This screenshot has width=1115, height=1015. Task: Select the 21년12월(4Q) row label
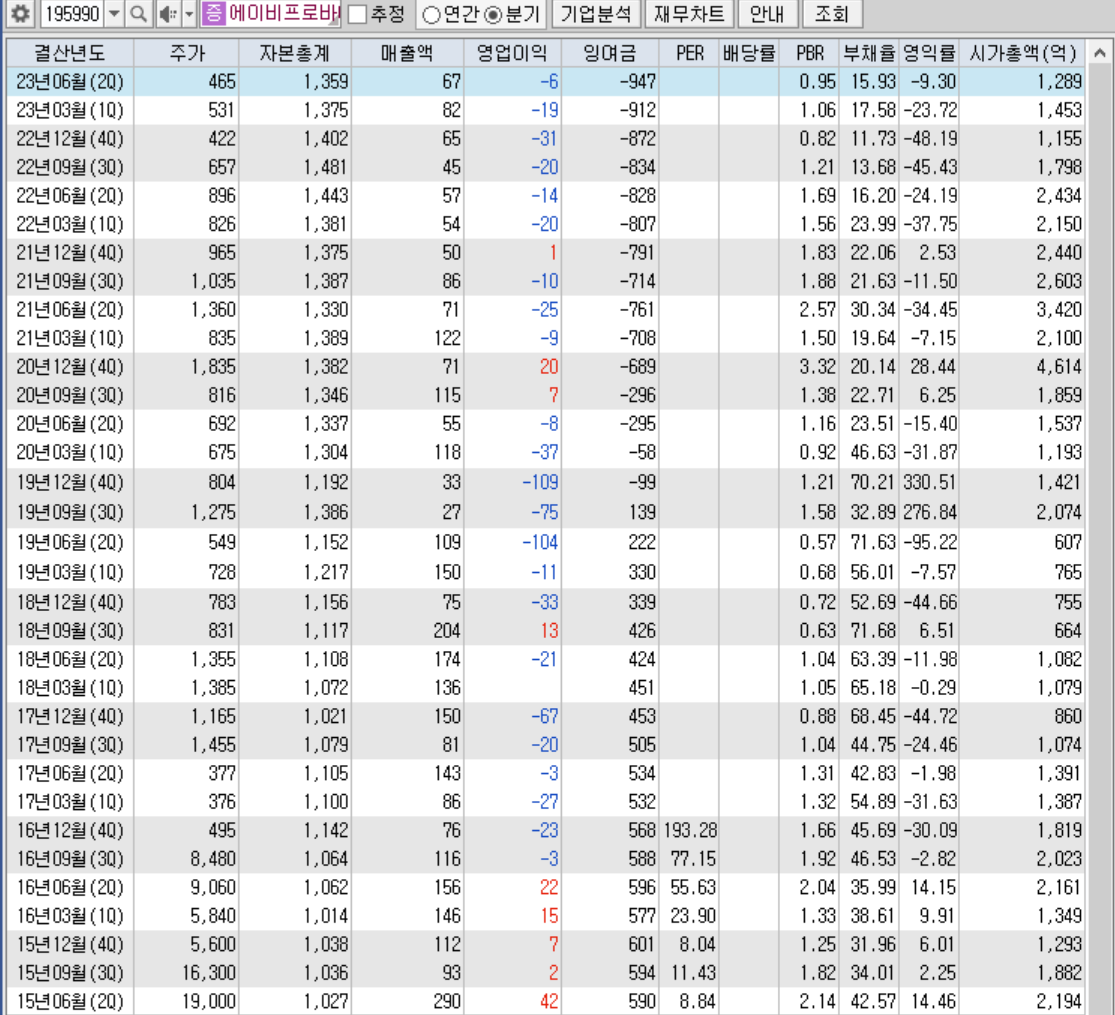[70, 253]
